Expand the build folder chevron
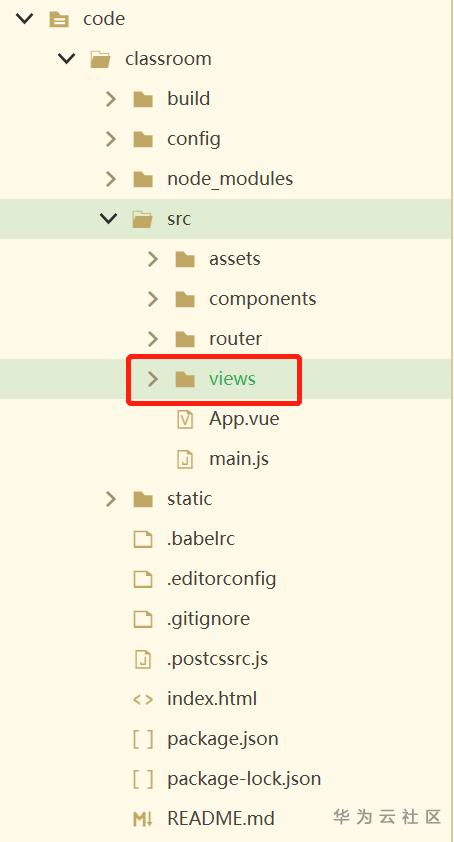The image size is (454, 842). pos(111,99)
